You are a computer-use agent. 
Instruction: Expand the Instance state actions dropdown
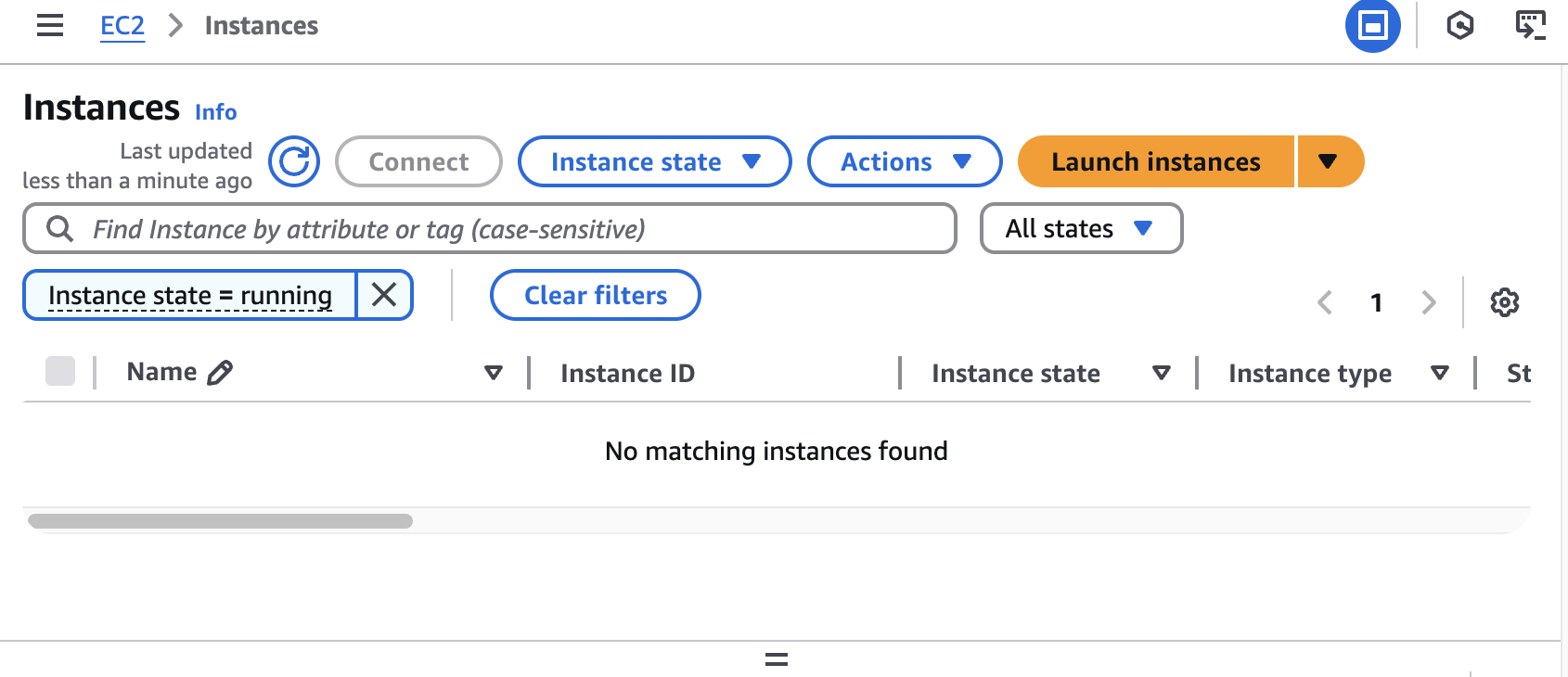[x=654, y=162]
